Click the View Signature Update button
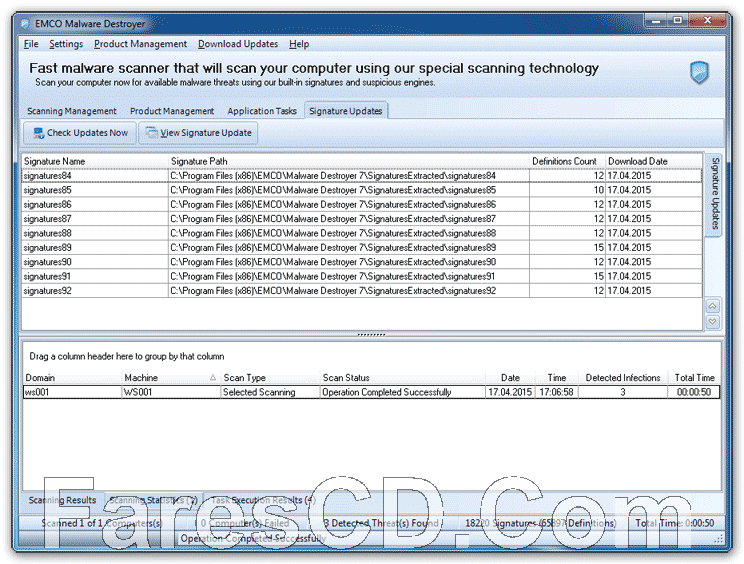Image resolution: width=744 pixels, height=564 pixels. coord(198,133)
